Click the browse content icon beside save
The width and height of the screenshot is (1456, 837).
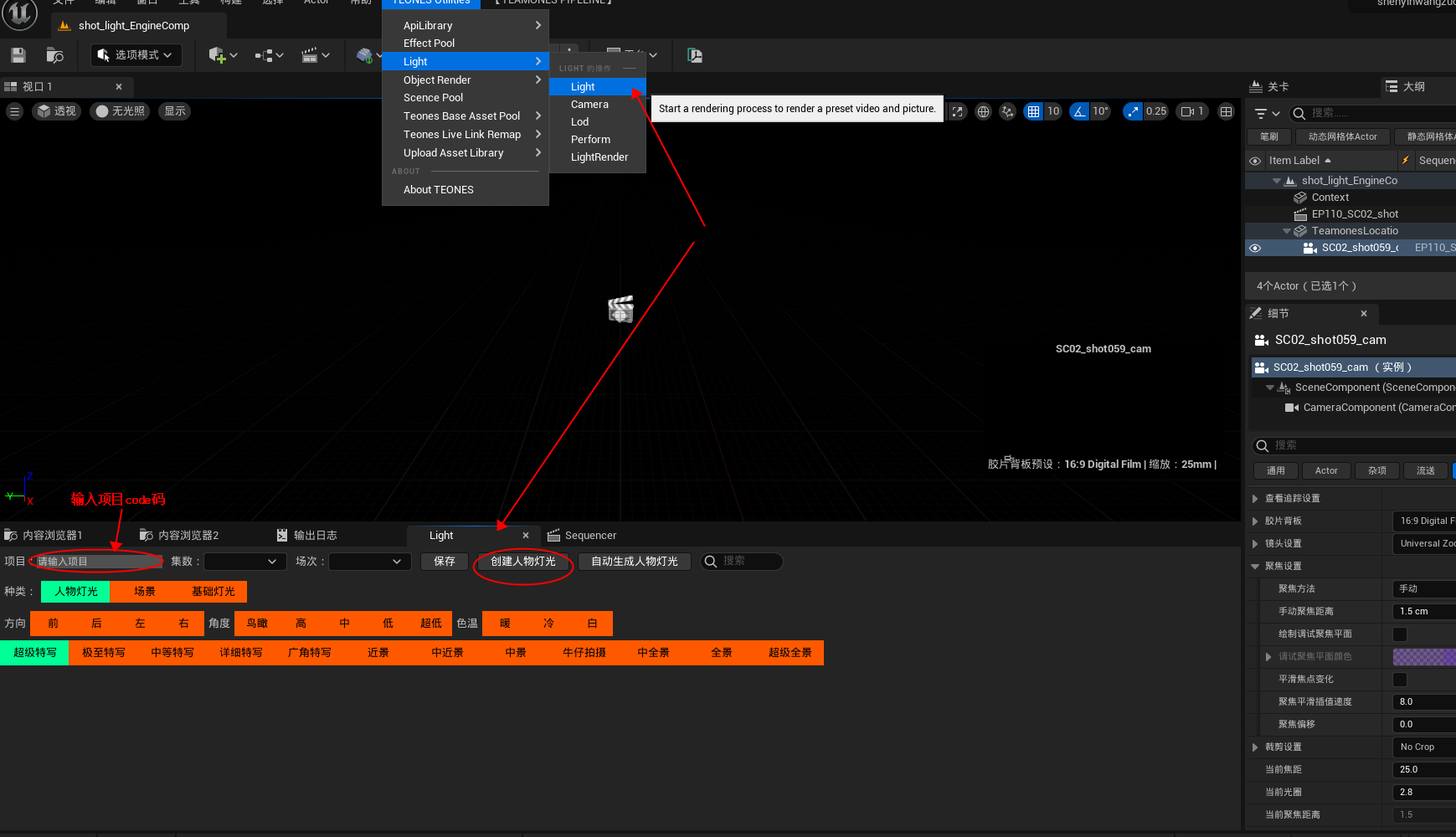55,55
